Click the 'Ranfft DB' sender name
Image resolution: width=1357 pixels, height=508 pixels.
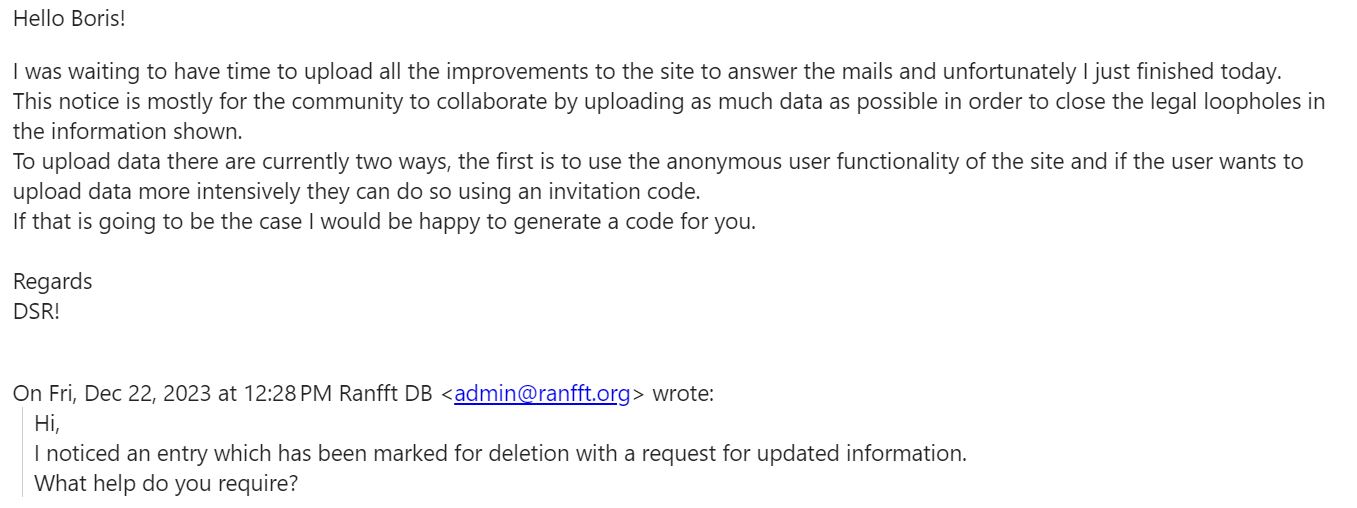point(385,394)
